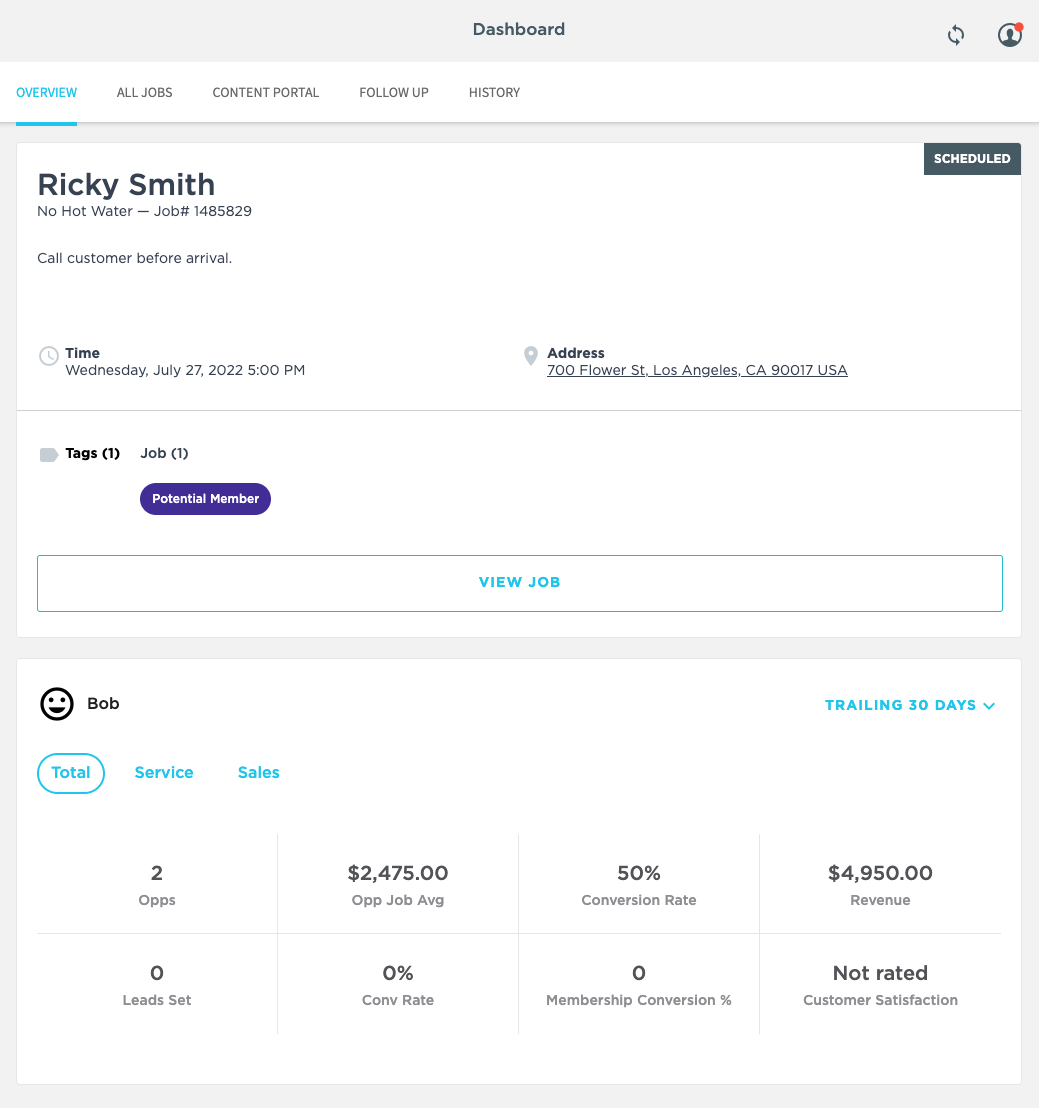1039x1108 pixels.
Task: Select the Total filter pill
Action: tap(70, 772)
